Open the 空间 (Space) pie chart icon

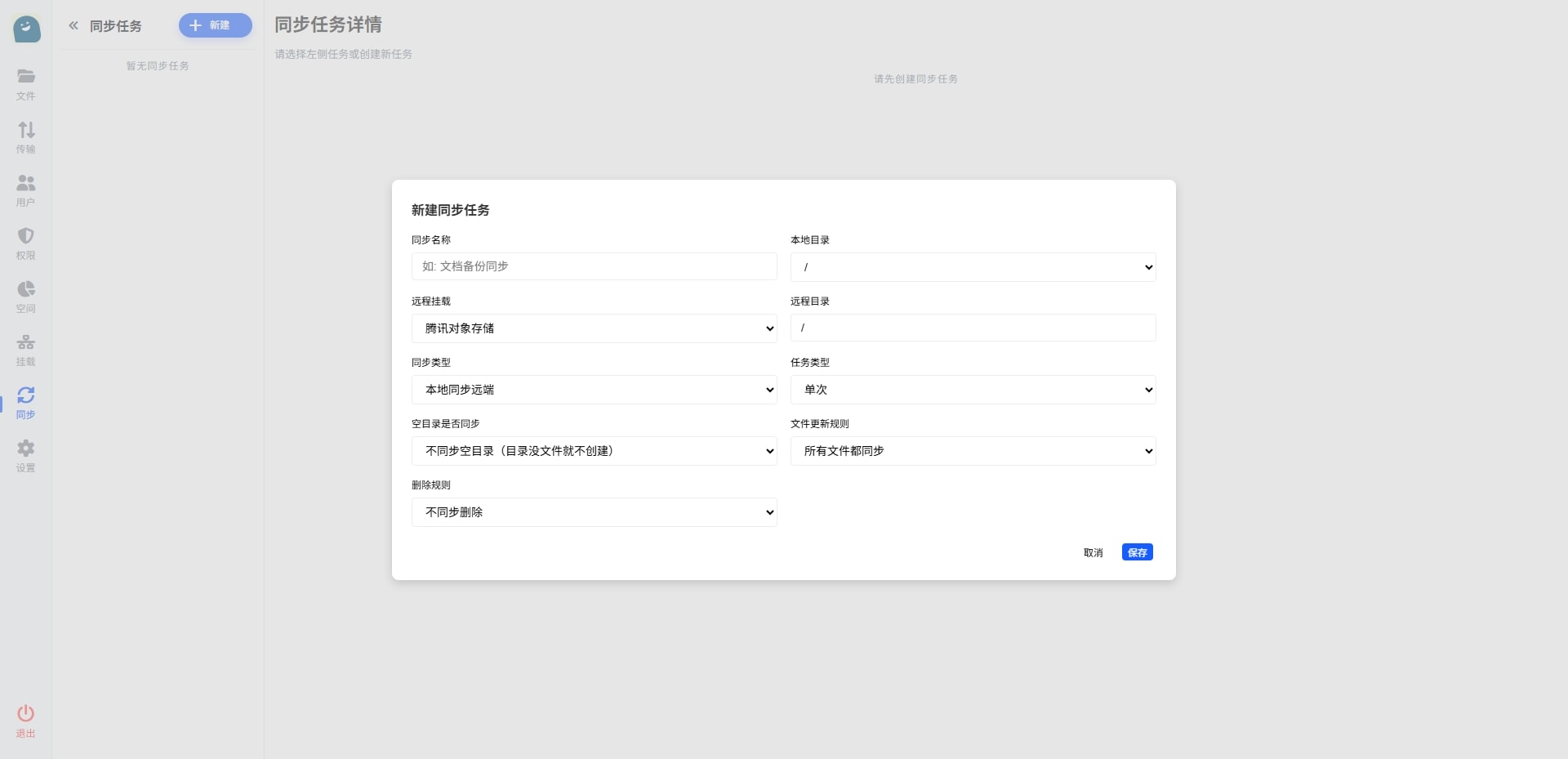click(x=26, y=289)
